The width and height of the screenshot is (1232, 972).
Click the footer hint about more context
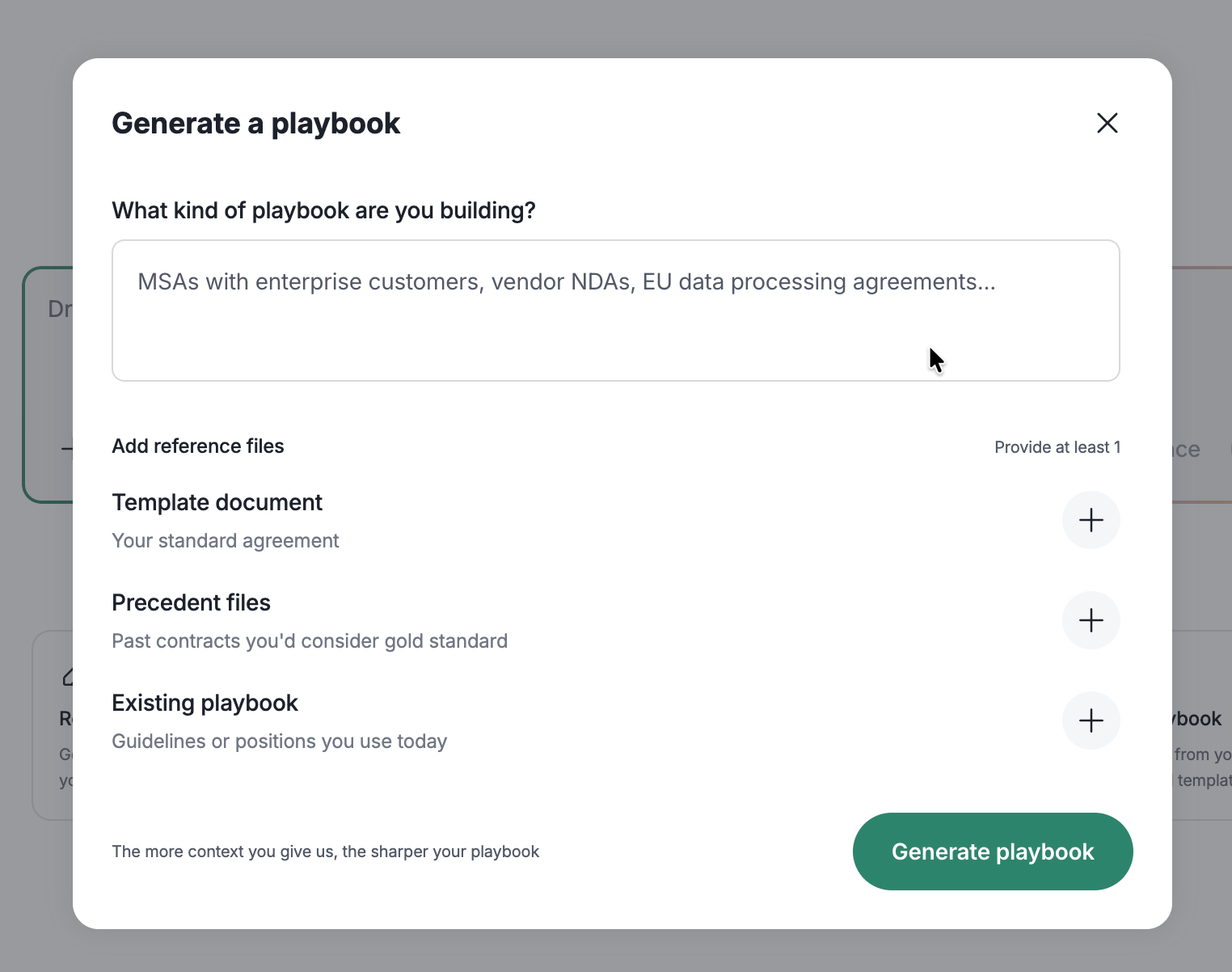click(325, 852)
